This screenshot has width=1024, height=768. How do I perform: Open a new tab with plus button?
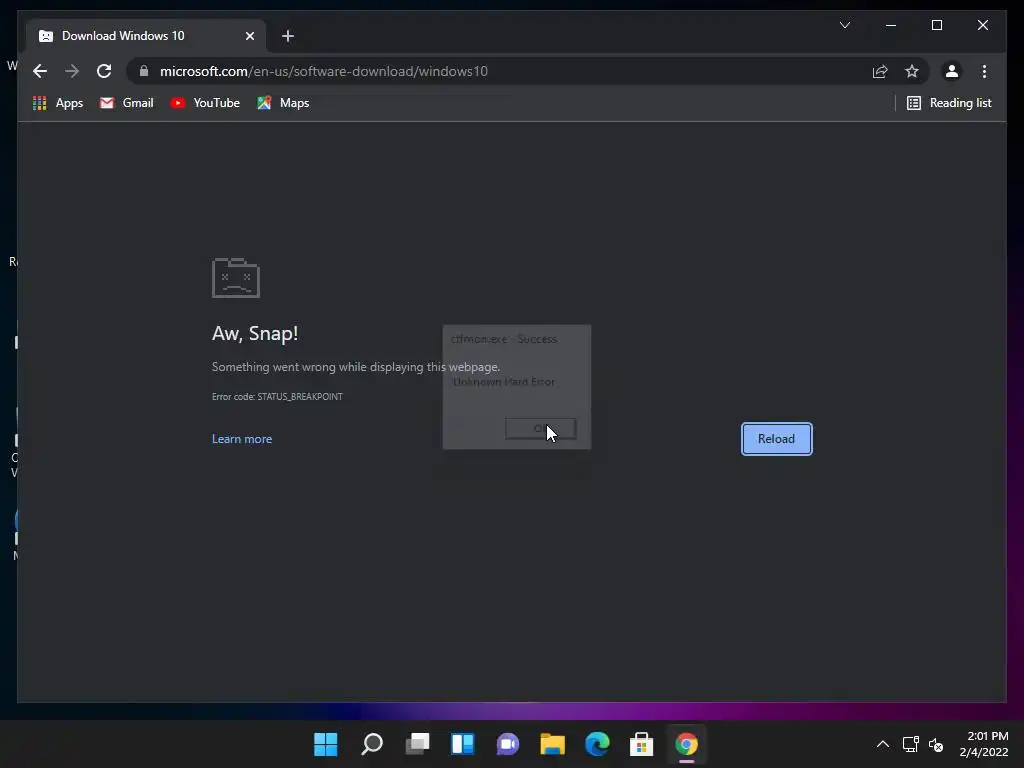coord(288,36)
